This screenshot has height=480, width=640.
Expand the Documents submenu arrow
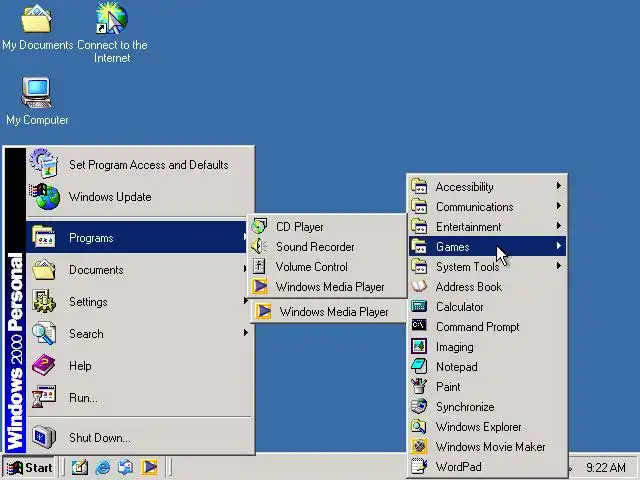[x=245, y=269]
